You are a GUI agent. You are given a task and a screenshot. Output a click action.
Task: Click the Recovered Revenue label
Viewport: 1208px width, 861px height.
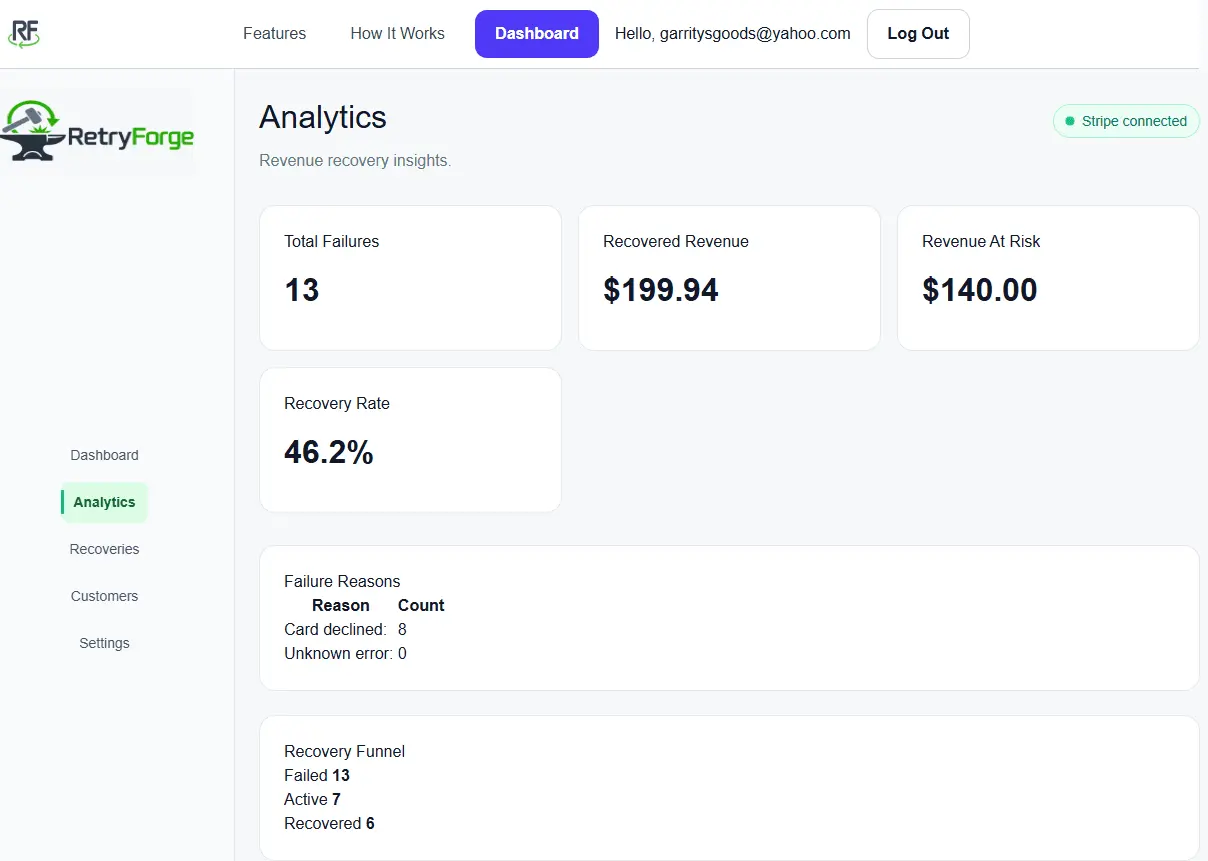675,241
